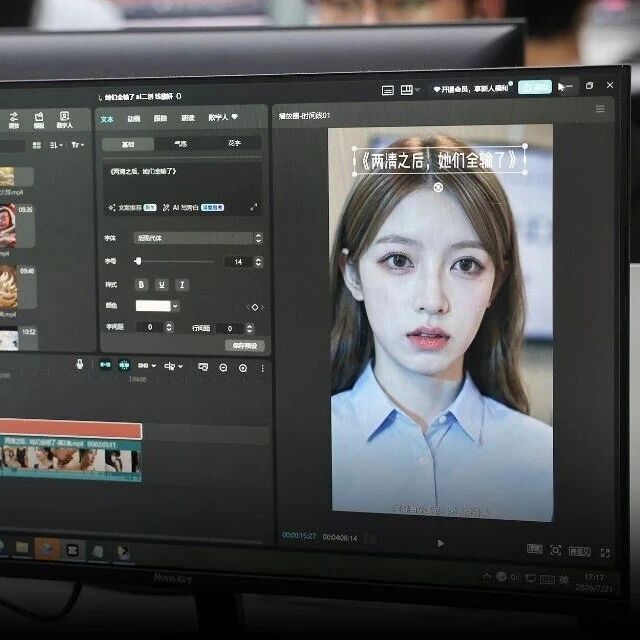Step the 行间距 line spacing arrows
The image size is (640, 640).
pyautogui.click(x=249, y=328)
